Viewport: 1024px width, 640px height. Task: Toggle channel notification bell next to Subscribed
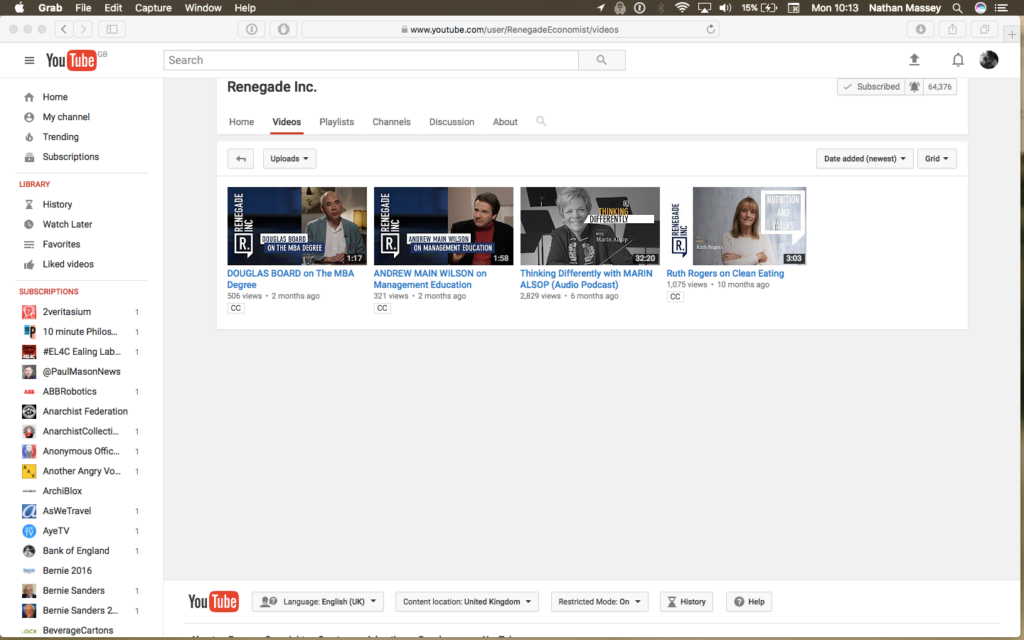tap(914, 87)
